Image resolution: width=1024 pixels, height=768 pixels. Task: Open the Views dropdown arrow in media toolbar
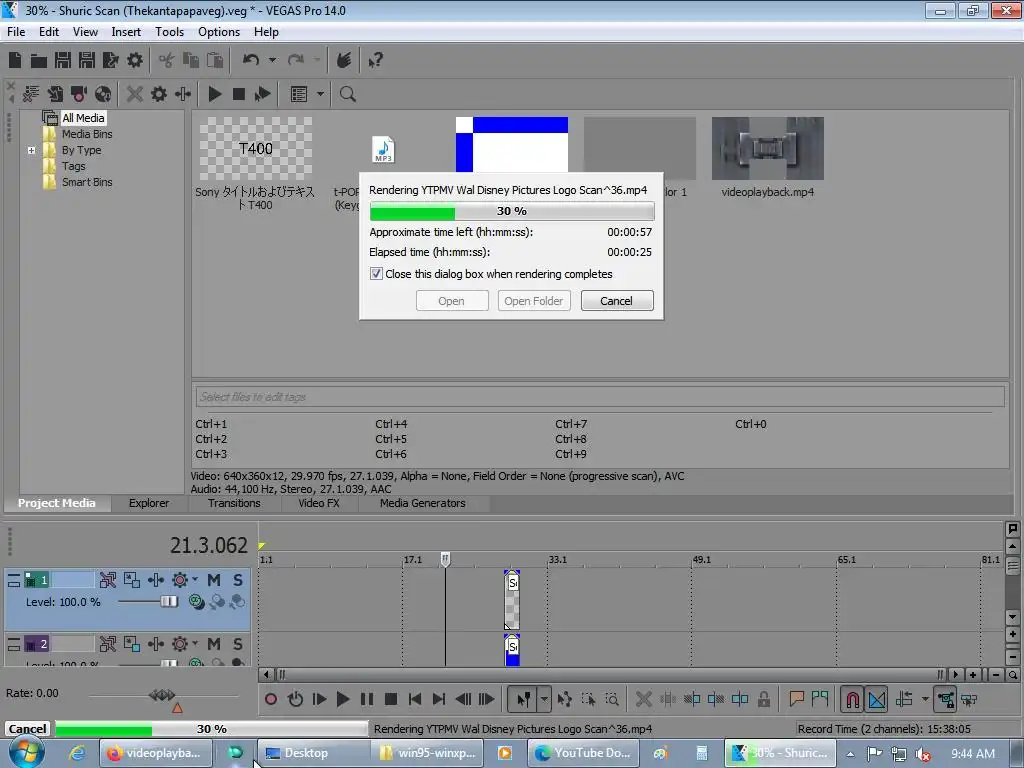[320, 94]
